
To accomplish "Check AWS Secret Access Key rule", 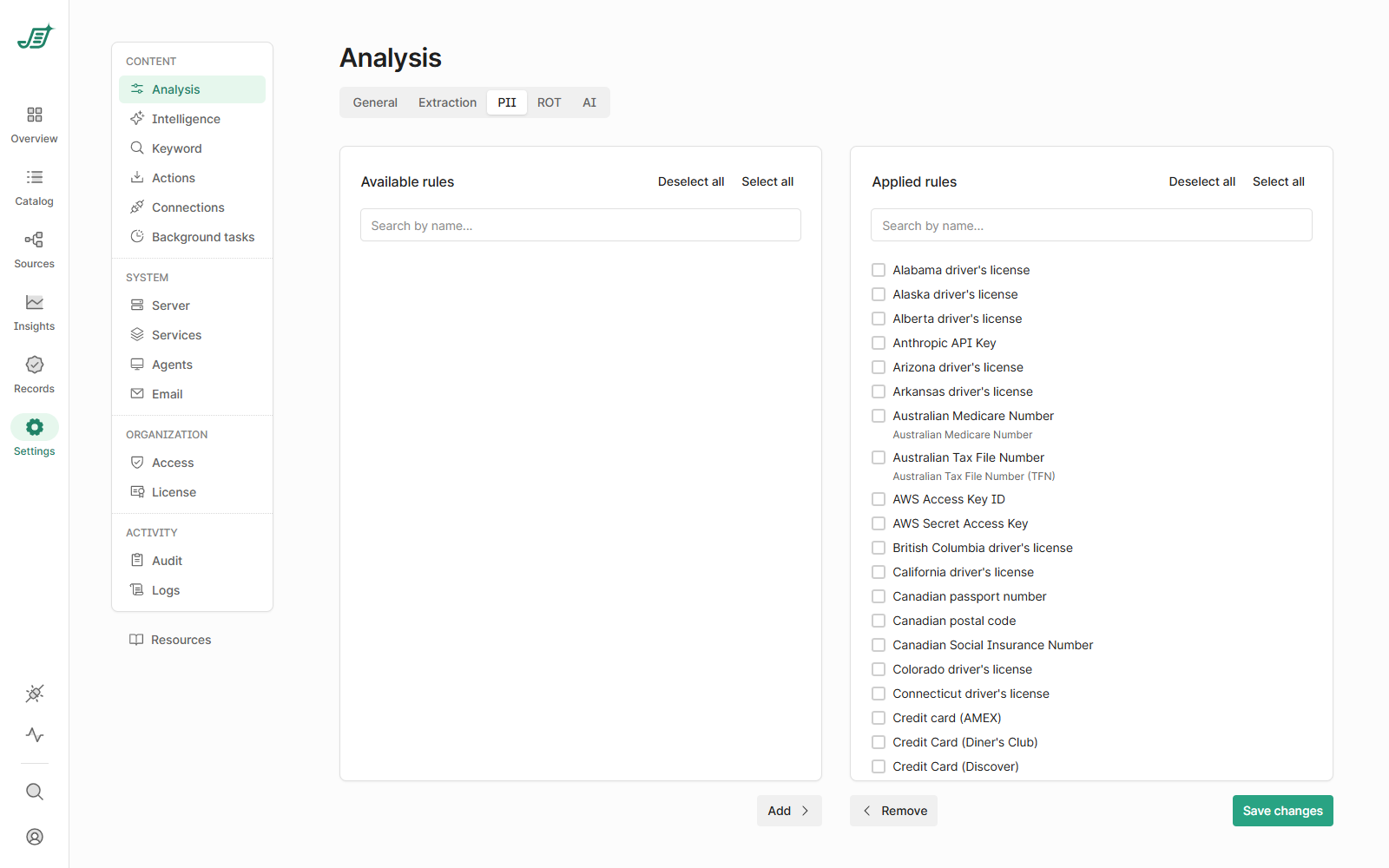I will (x=879, y=523).
